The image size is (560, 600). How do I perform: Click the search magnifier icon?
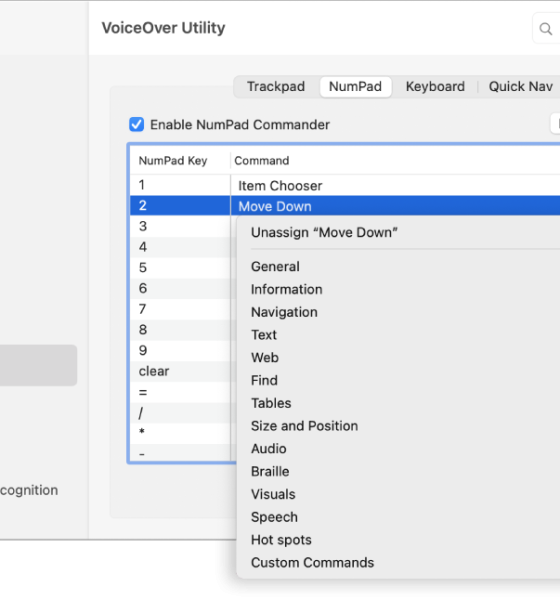545,29
